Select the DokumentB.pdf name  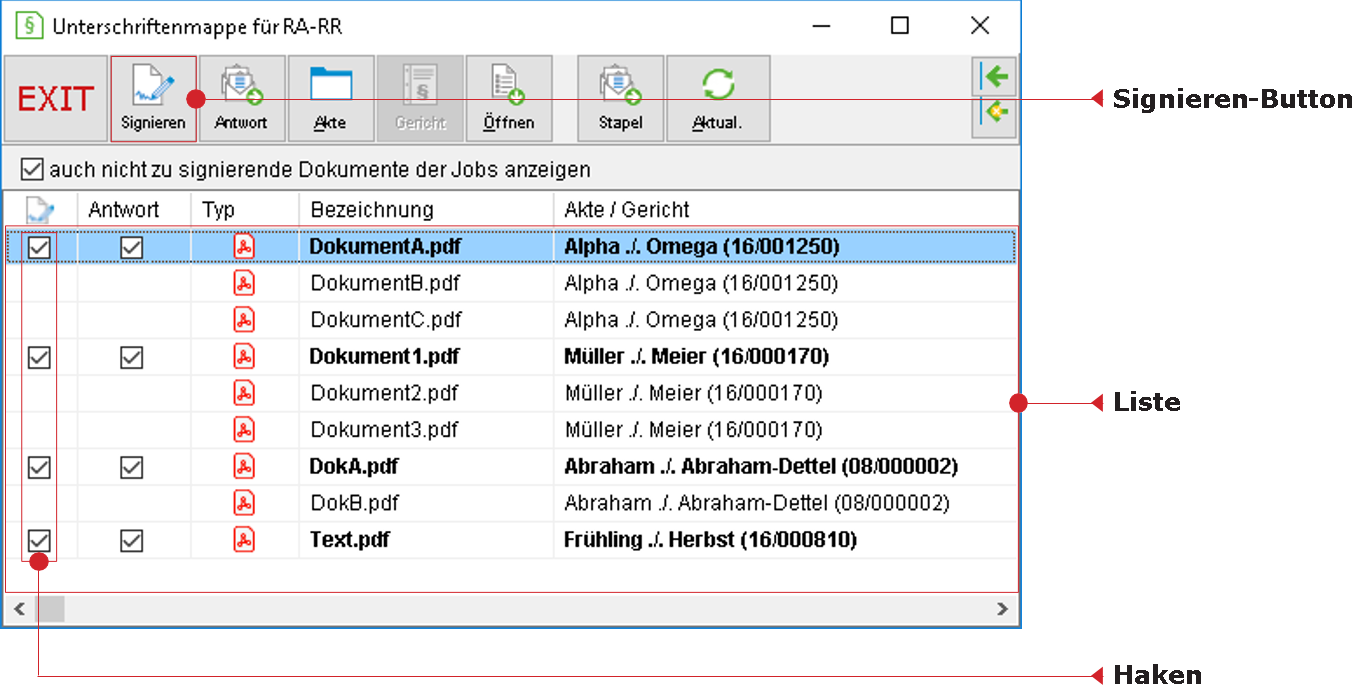[385, 283]
